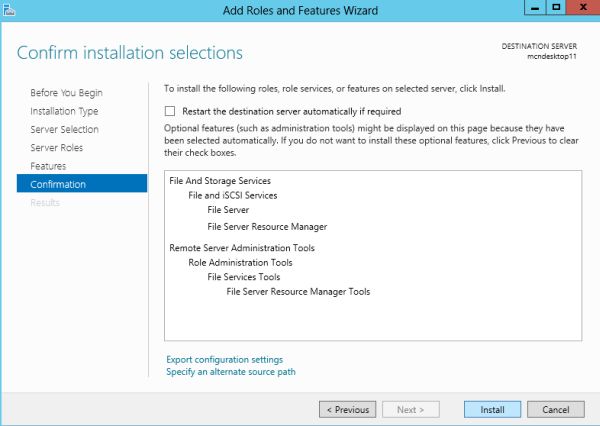
Task: Select File Server Resource Manager Tools item
Action: tap(298, 291)
